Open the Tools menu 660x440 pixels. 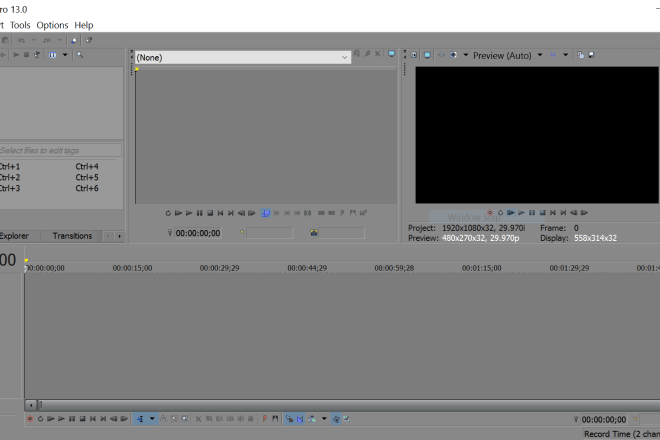(20, 25)
